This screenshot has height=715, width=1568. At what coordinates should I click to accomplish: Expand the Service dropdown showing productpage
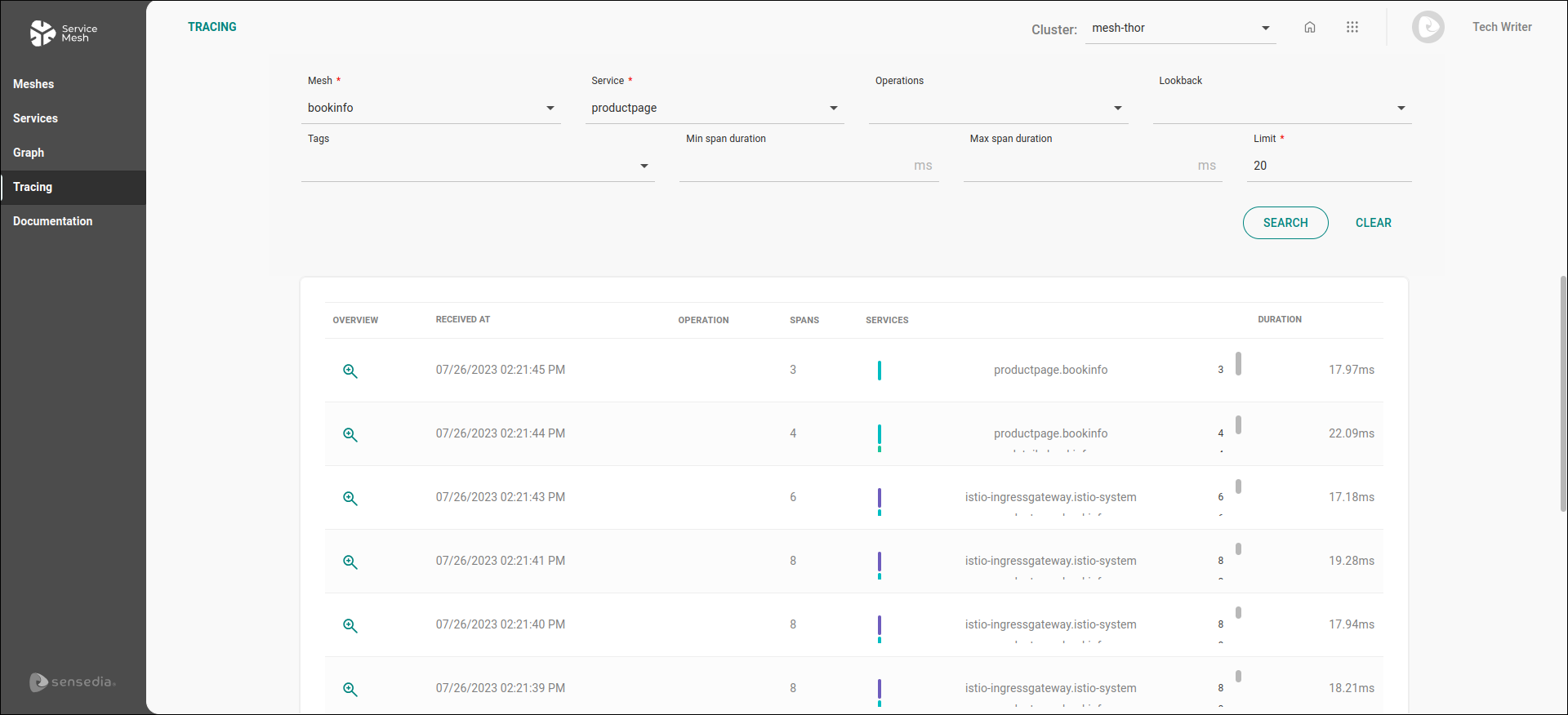point(715,108)
